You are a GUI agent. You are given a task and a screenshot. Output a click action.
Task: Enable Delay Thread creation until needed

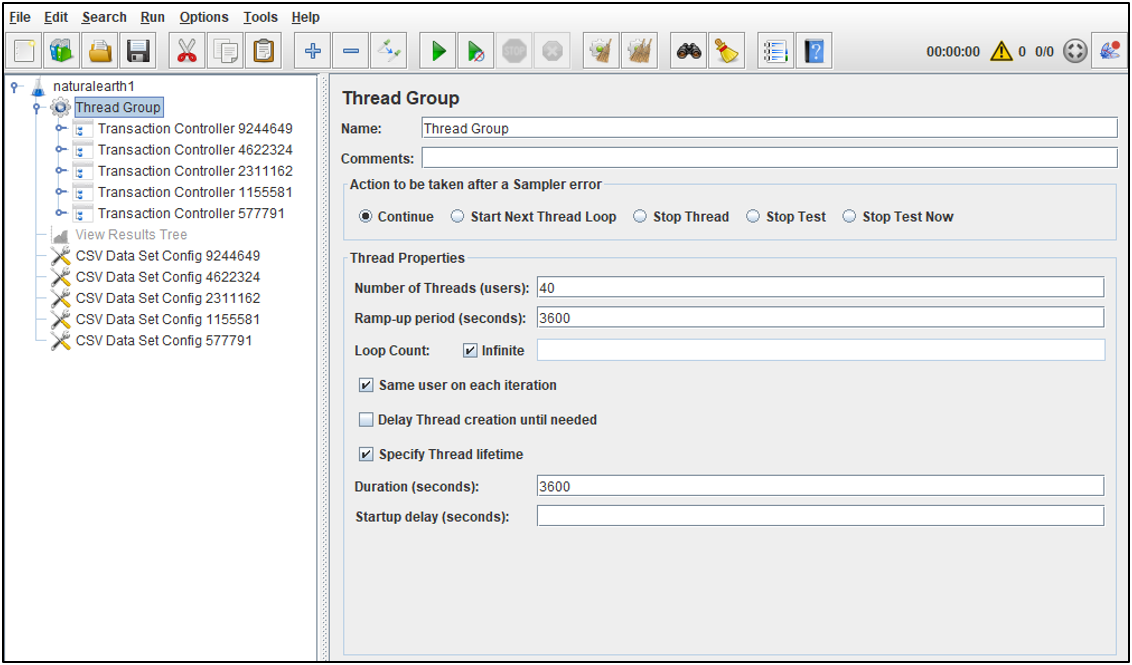366,420
